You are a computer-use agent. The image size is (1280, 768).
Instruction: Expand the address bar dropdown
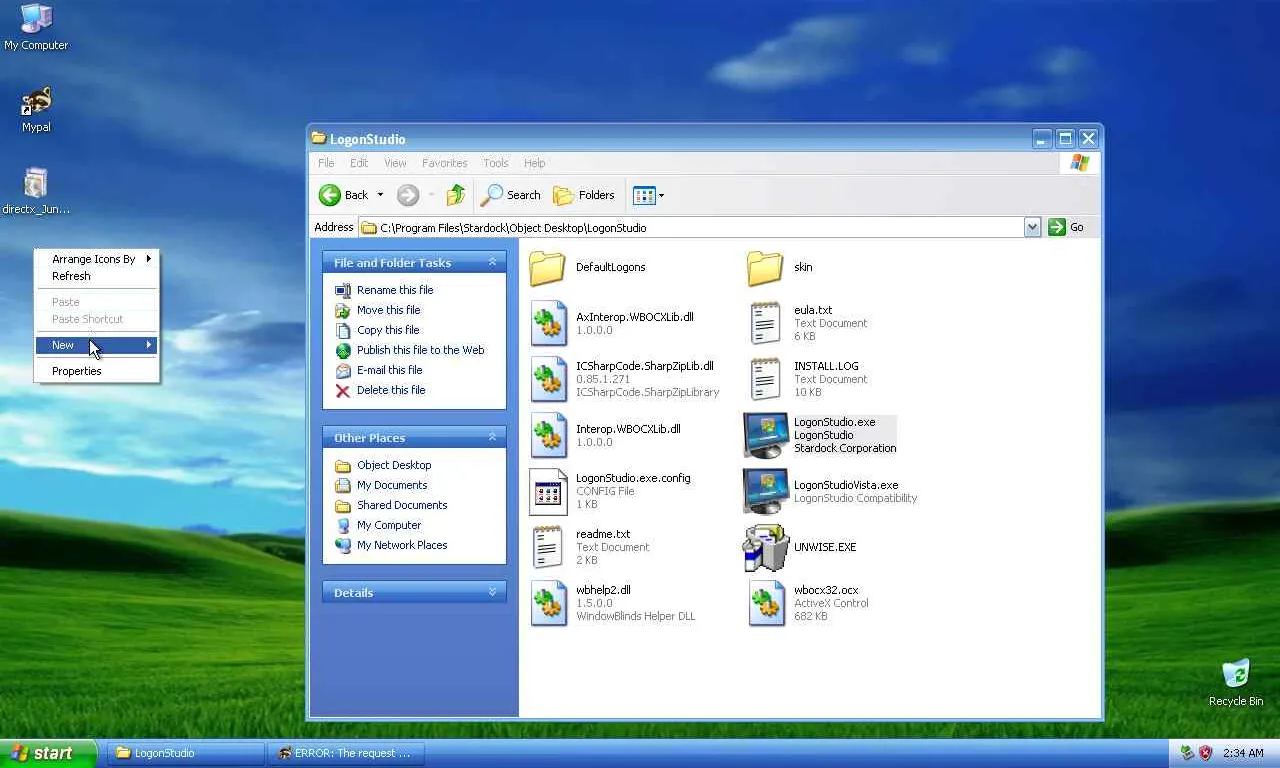(x=1032, y=228)
